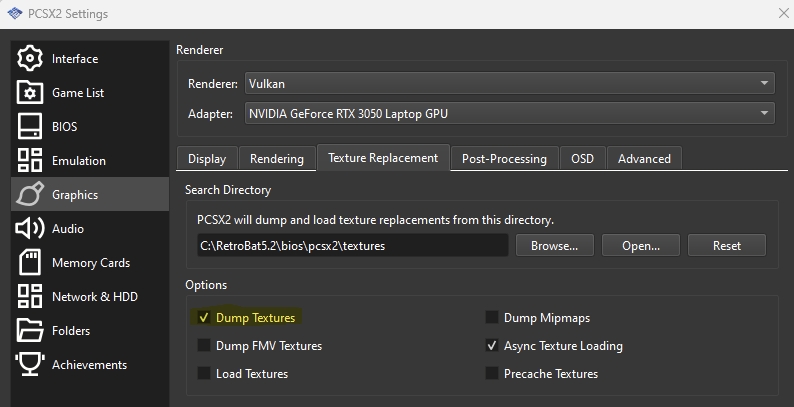This screenshot has height=407, width=794.
Task: Select the Game List sidebar icon
Action: (x=31, y=93)
